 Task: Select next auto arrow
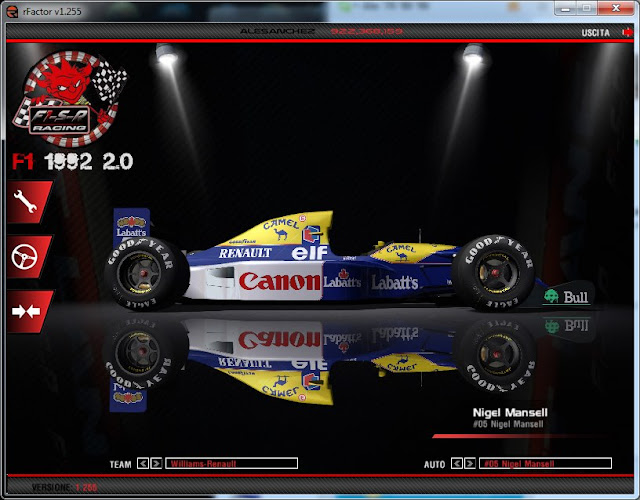coord(470,463)
